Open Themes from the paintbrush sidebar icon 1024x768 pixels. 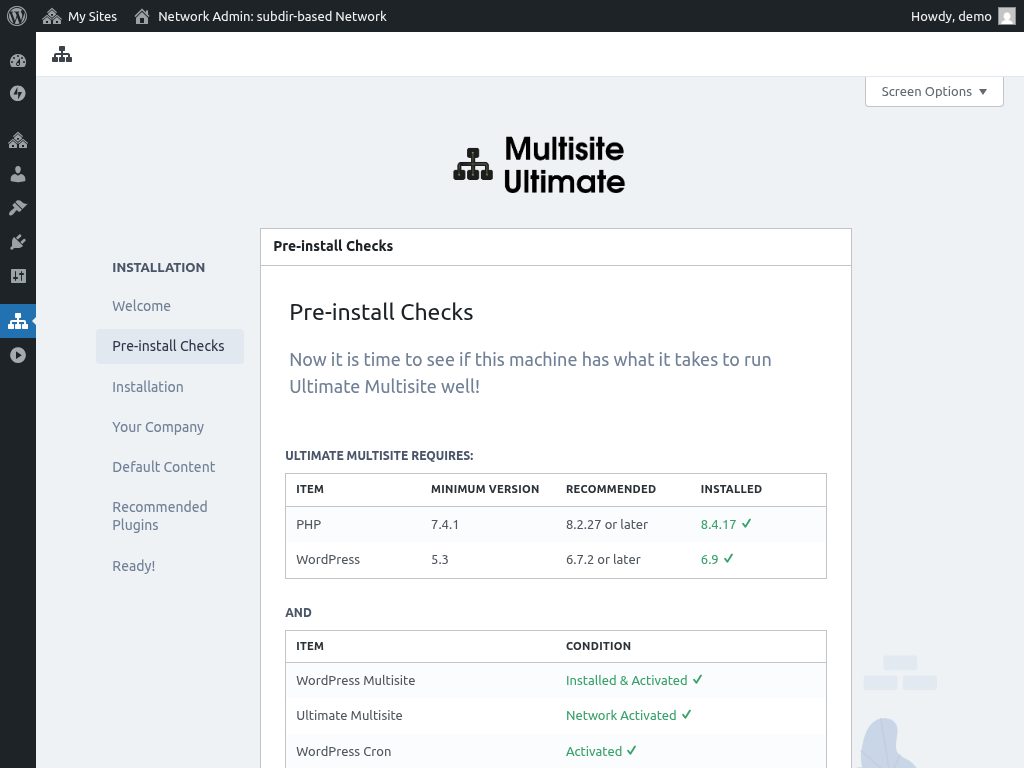(x=18, y=208)
